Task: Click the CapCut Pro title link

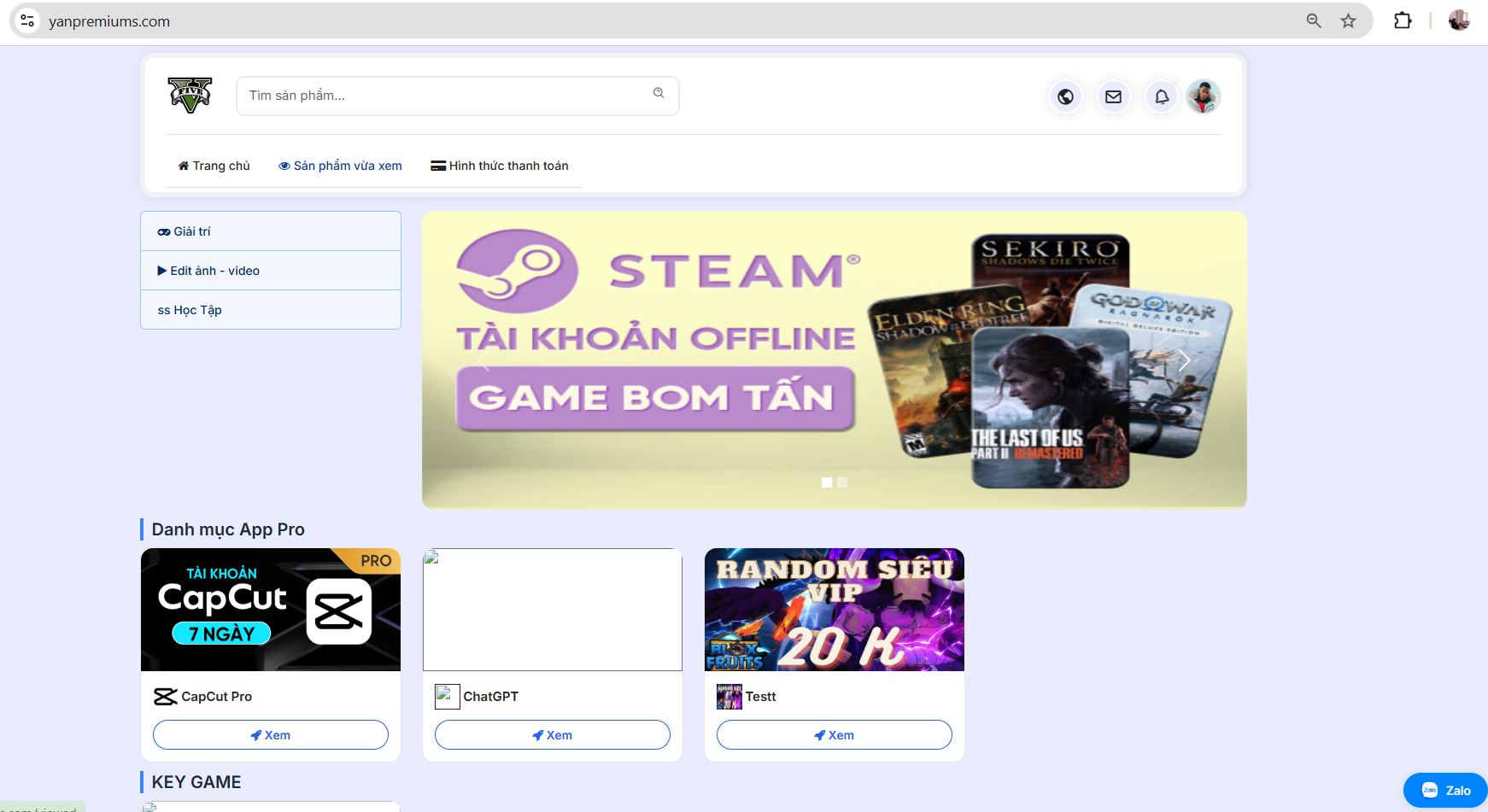Action: (x=217, y=697)
